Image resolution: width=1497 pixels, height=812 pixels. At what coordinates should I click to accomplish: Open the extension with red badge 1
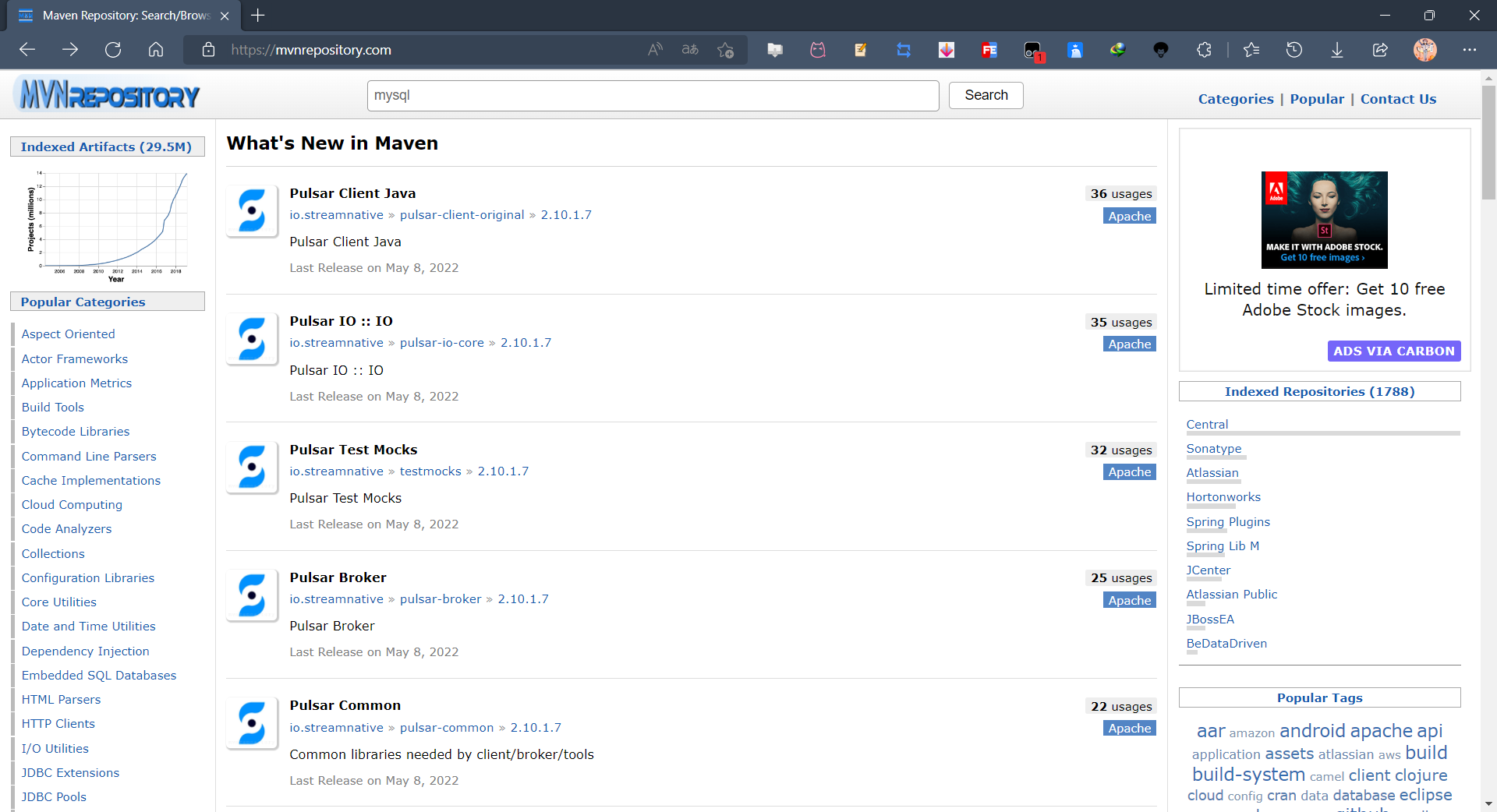click(1033, 51)
